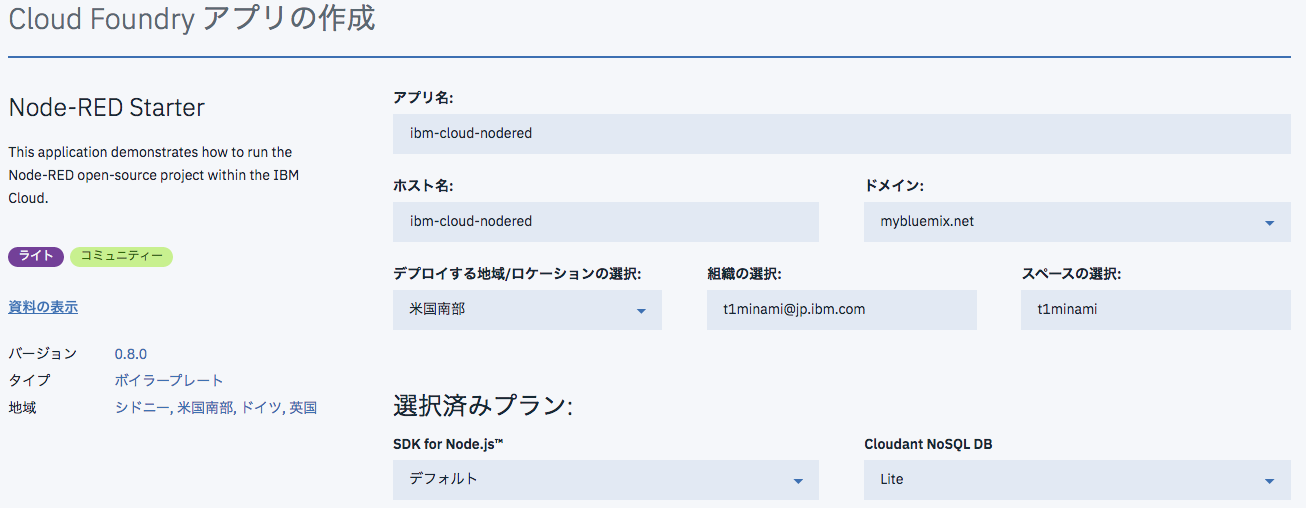The image size is (1306, 508).
Task: Click the dropdown arrow in the ドメイン field
Action: pyautogui.click(x=1269, y=223)
